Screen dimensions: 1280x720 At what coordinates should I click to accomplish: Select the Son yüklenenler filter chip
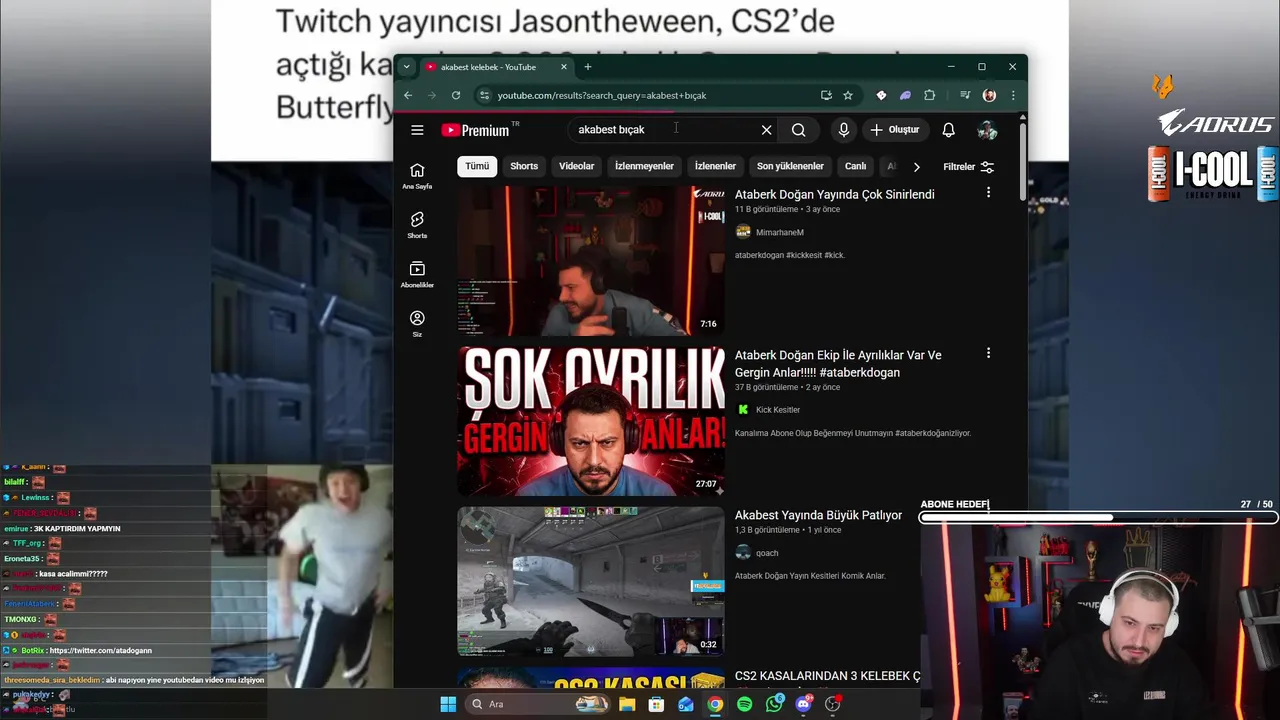tap(790, 166)
